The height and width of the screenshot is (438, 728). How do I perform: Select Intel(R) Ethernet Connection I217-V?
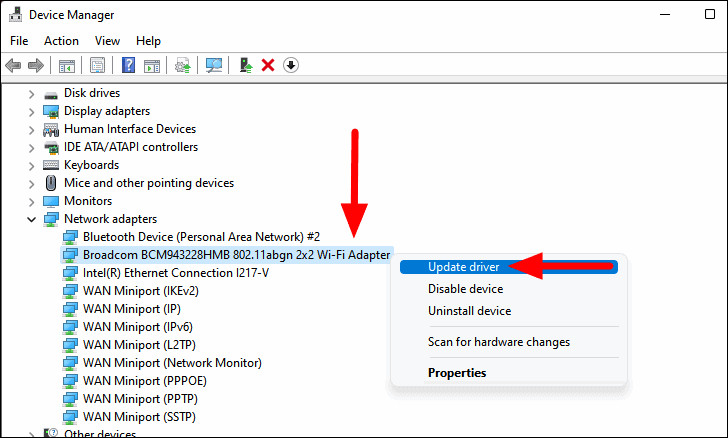176,273
